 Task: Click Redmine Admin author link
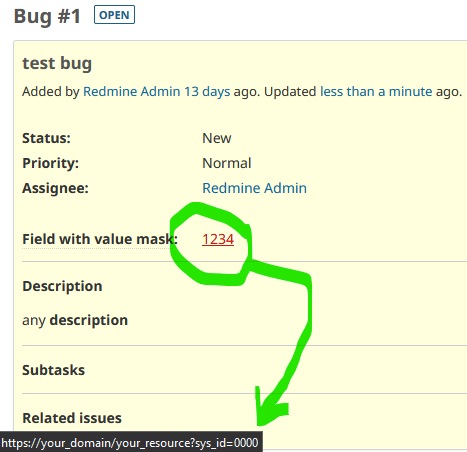(x=131, y=91)
